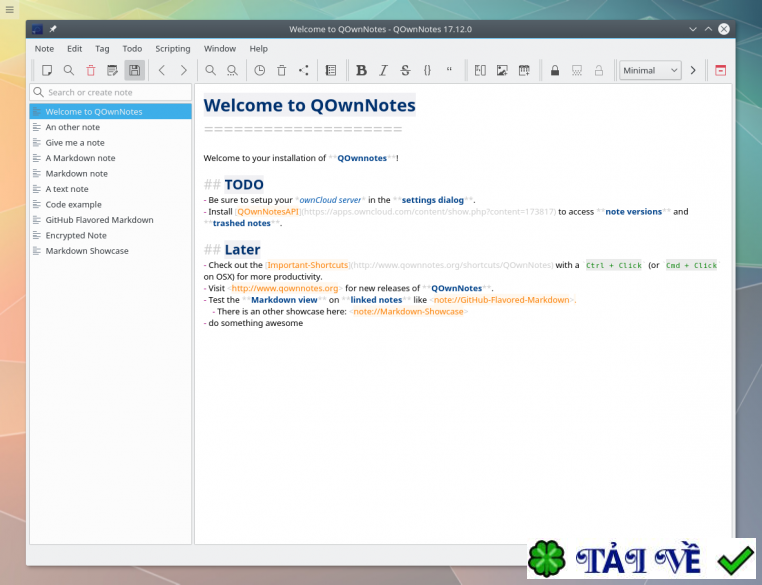Insert a code block with braces icon
This screenshot has height=585, width=762.
[x=427, y=71]
